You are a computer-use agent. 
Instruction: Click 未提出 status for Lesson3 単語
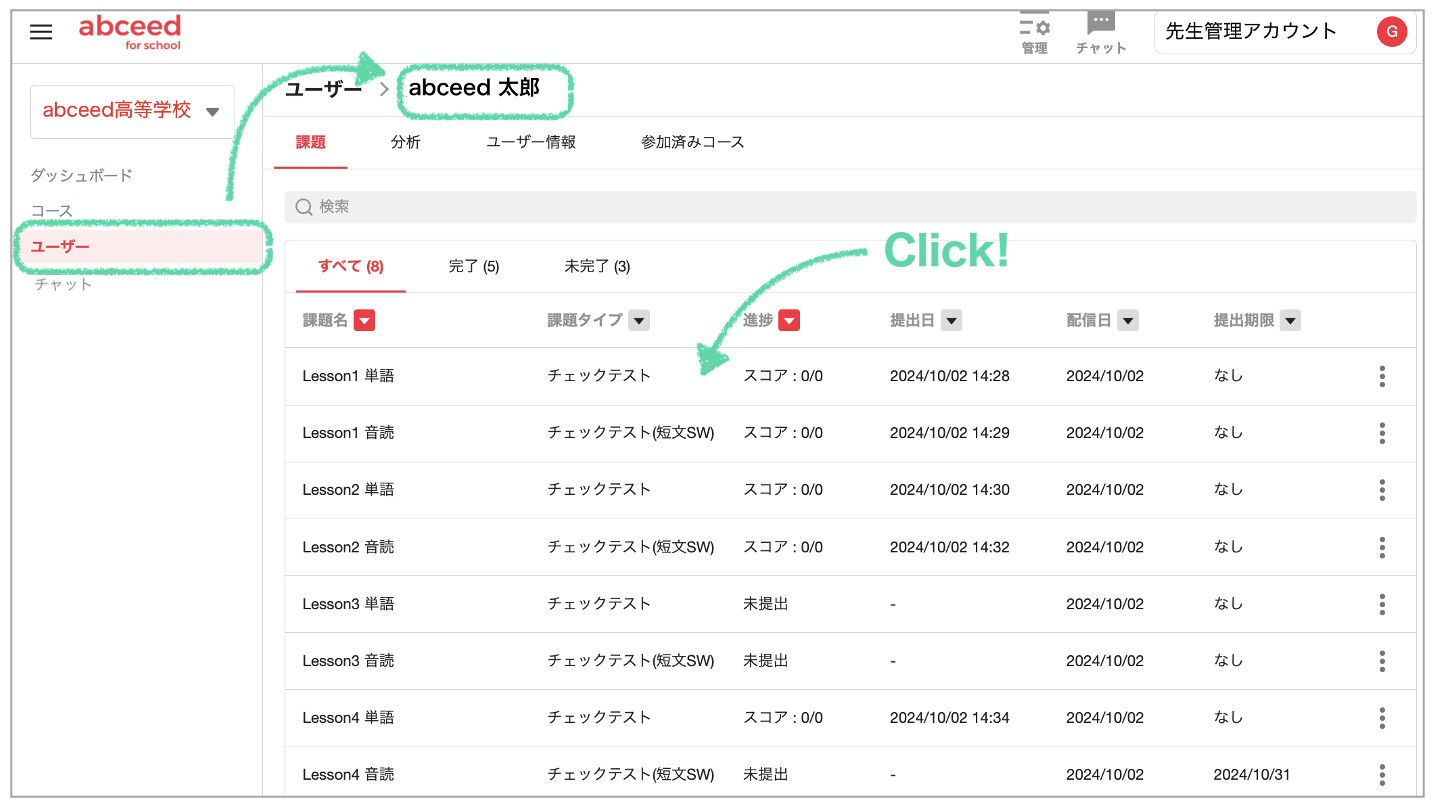coord(766,604)
